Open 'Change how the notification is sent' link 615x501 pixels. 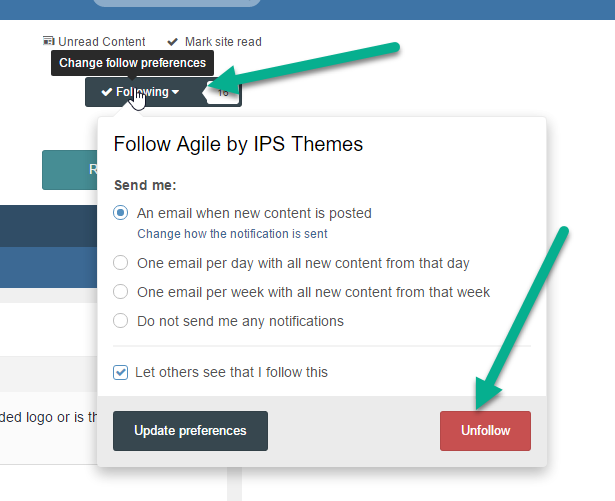(232, 234)
